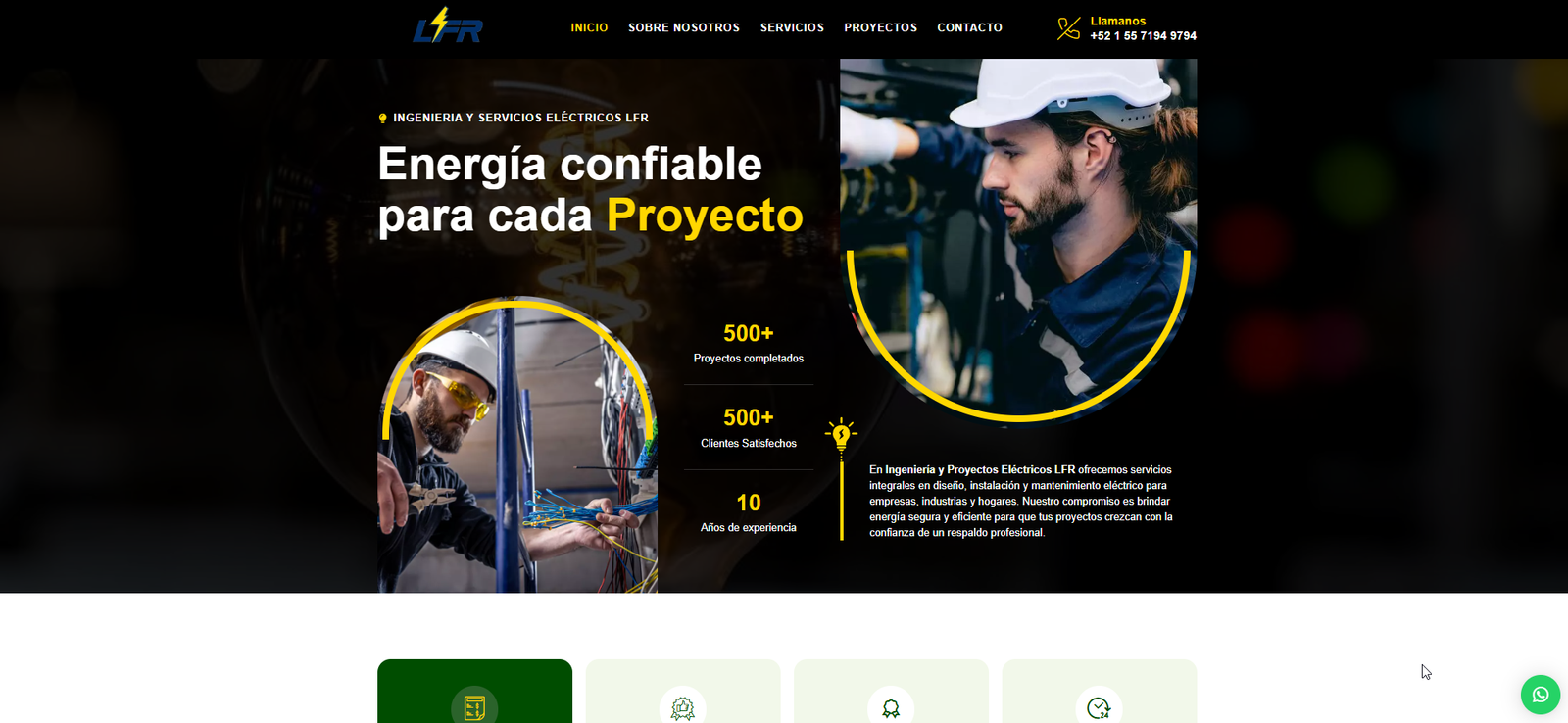The height and width of the screenshot is (723, 1568).
Task: Click the award ribbon icon in third card
Action: coord(891,707)
